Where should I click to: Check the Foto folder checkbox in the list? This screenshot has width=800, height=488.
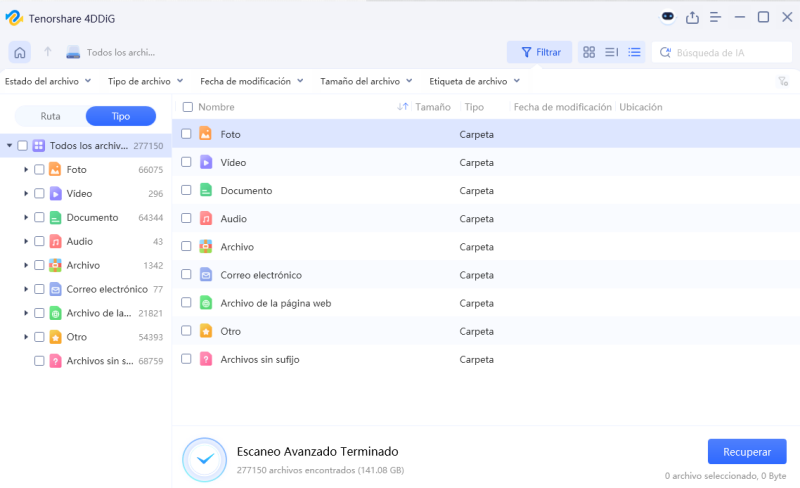click(186, 134)
